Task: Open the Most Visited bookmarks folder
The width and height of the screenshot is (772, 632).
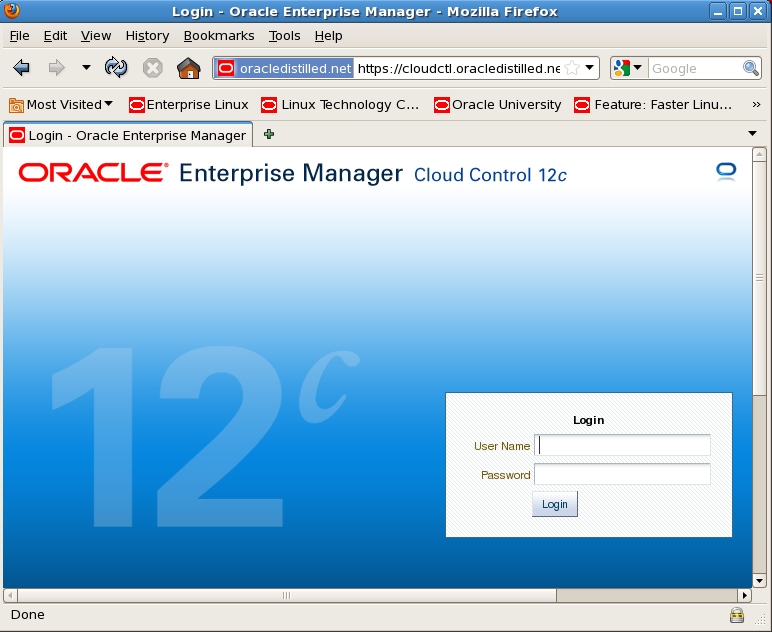Action: [x=61, y=105]
